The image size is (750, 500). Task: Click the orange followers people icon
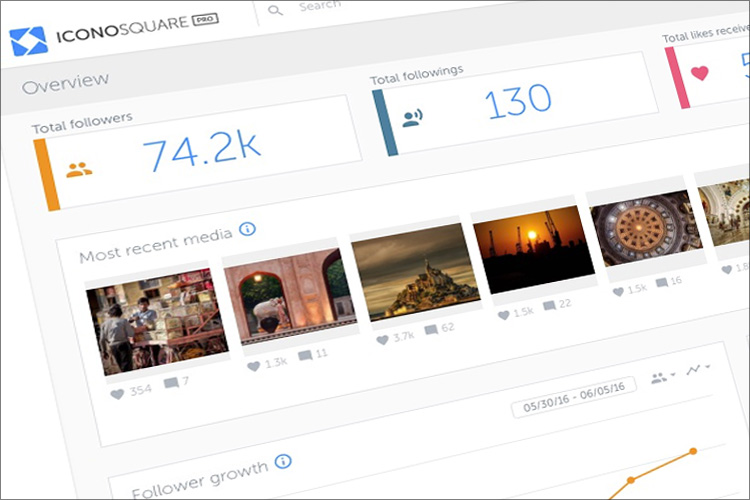point(79,169)
